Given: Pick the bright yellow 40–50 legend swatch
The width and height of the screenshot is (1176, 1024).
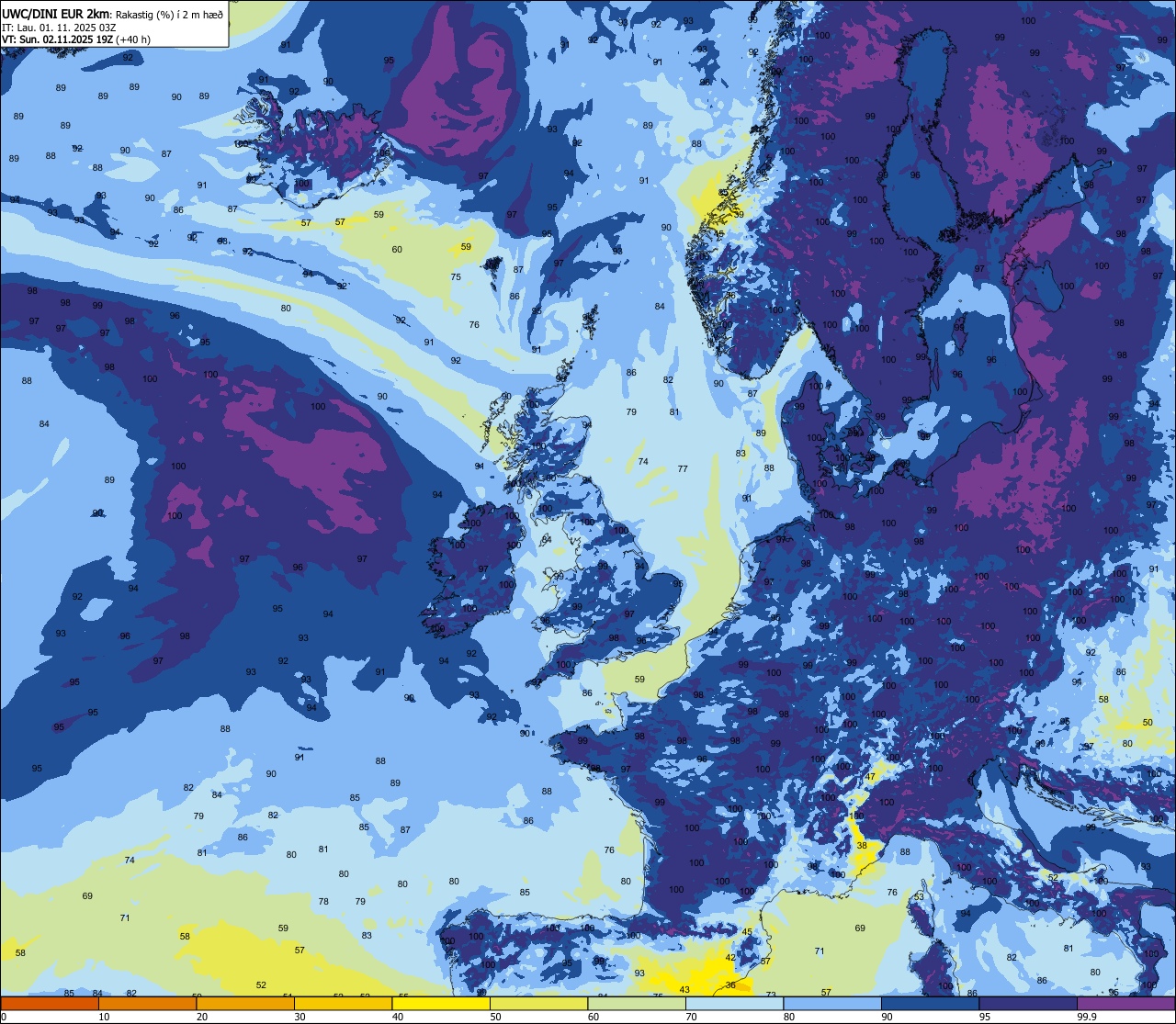Looking at the screenshot, I should pyautogui.click(x=441, y=1003).
